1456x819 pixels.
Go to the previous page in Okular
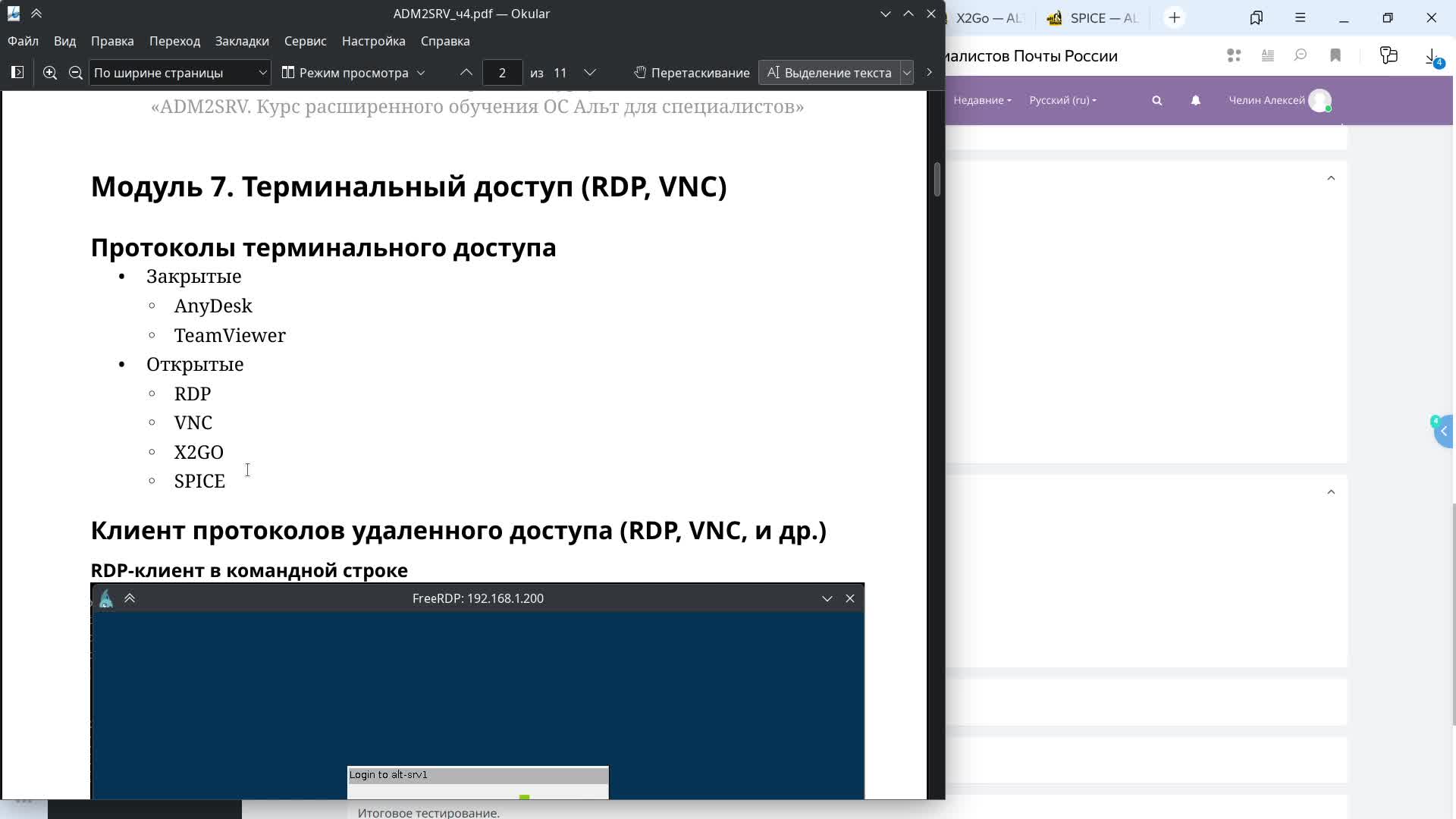coord(466,73)
